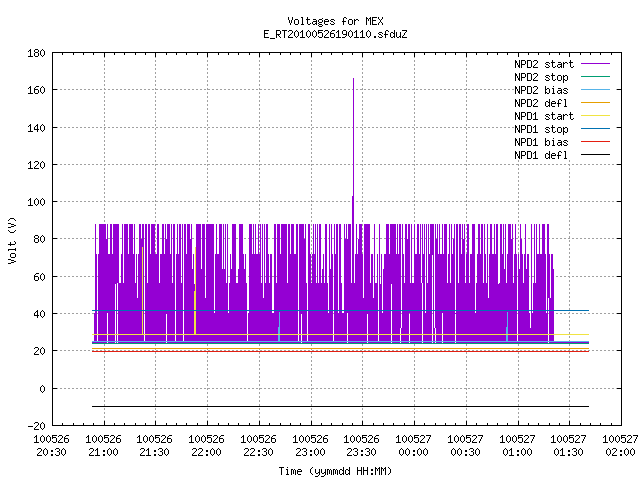Click the black NPD1 defl legend line
The image size is (640, 480).
coord(596,155)
